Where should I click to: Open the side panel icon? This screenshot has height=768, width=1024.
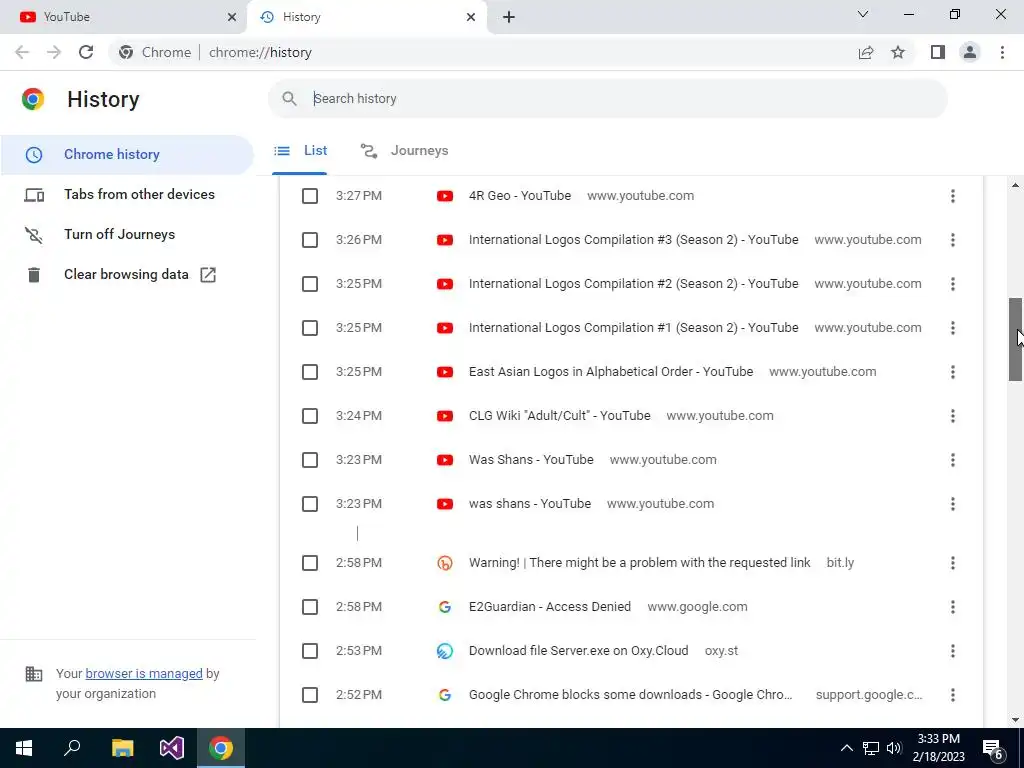point(938,52)
